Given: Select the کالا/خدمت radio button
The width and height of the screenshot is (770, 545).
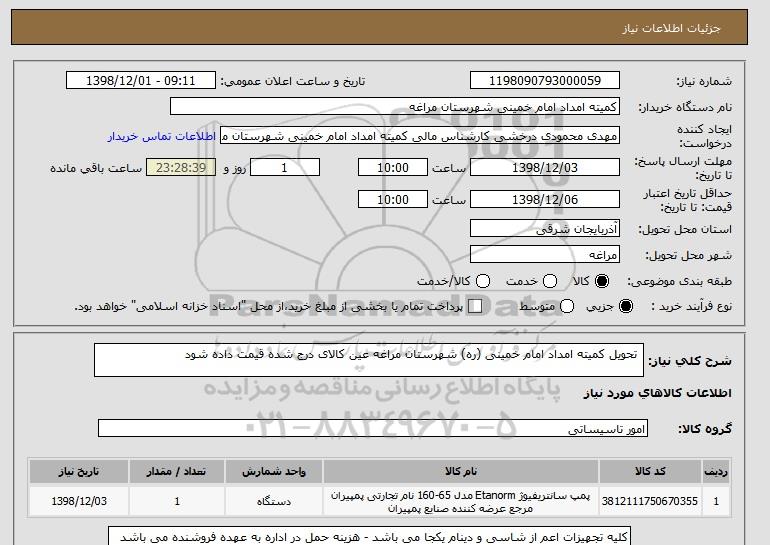Looking at the screenshot, I should tap(483, 281).
